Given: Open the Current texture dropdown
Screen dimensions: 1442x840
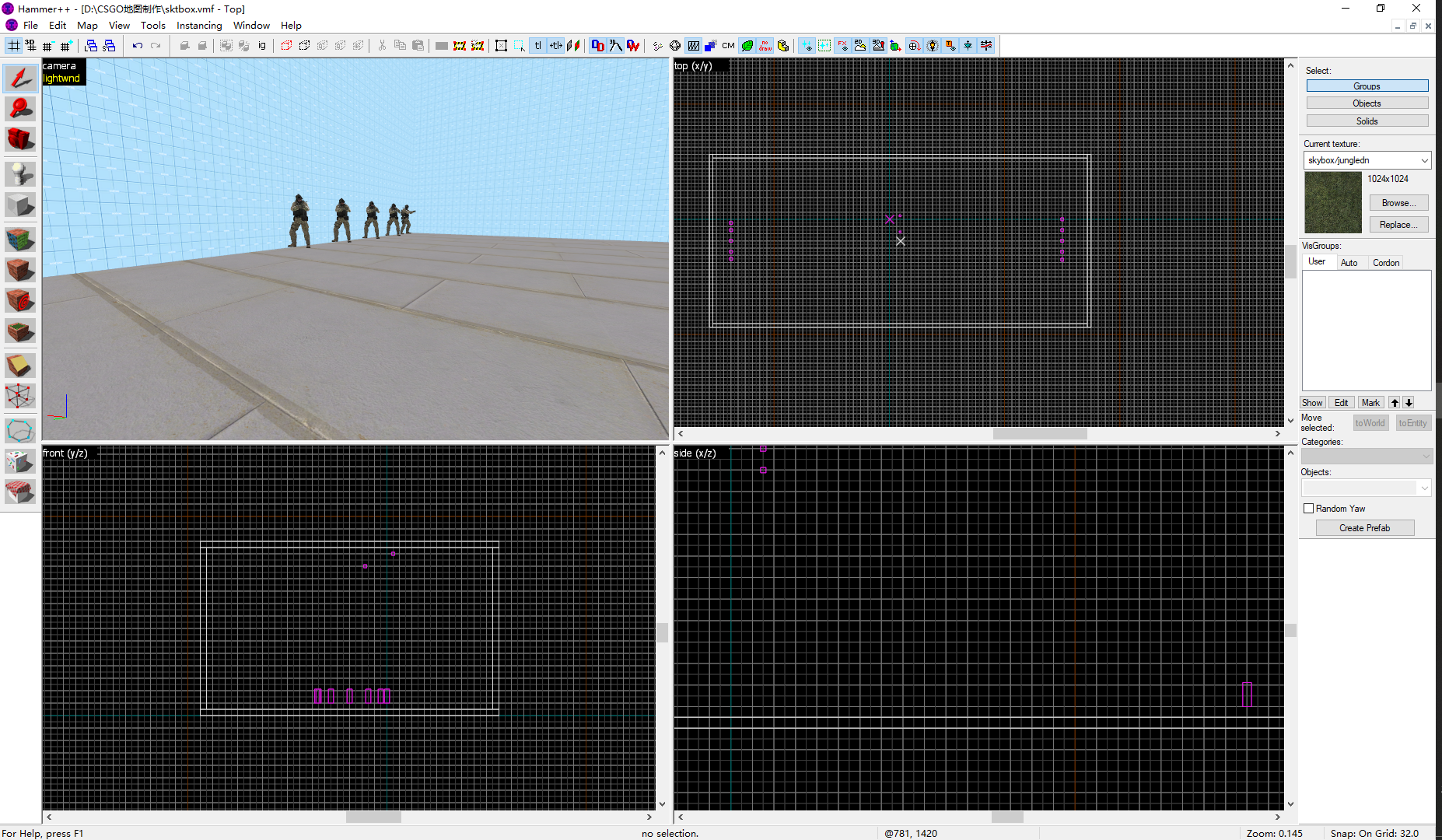Looking at the screenshot, I should [1367, 160].
